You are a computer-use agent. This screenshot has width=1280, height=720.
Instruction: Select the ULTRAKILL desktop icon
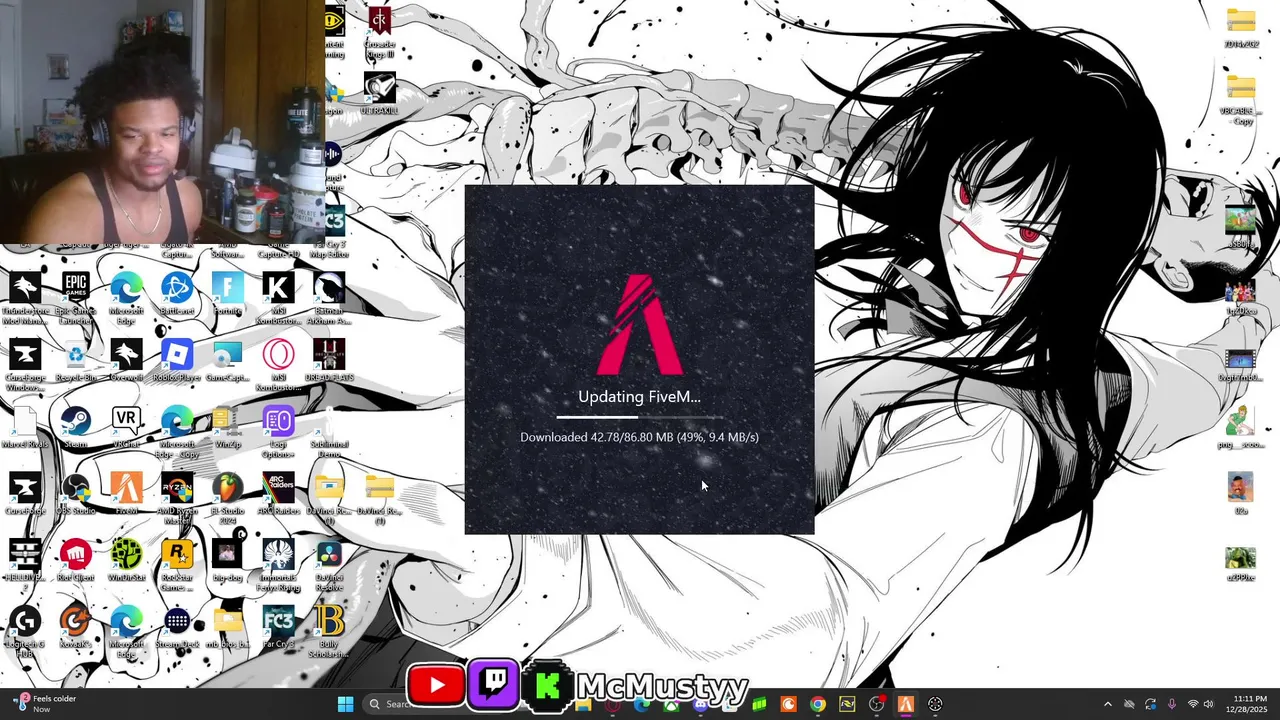(379, 94)
